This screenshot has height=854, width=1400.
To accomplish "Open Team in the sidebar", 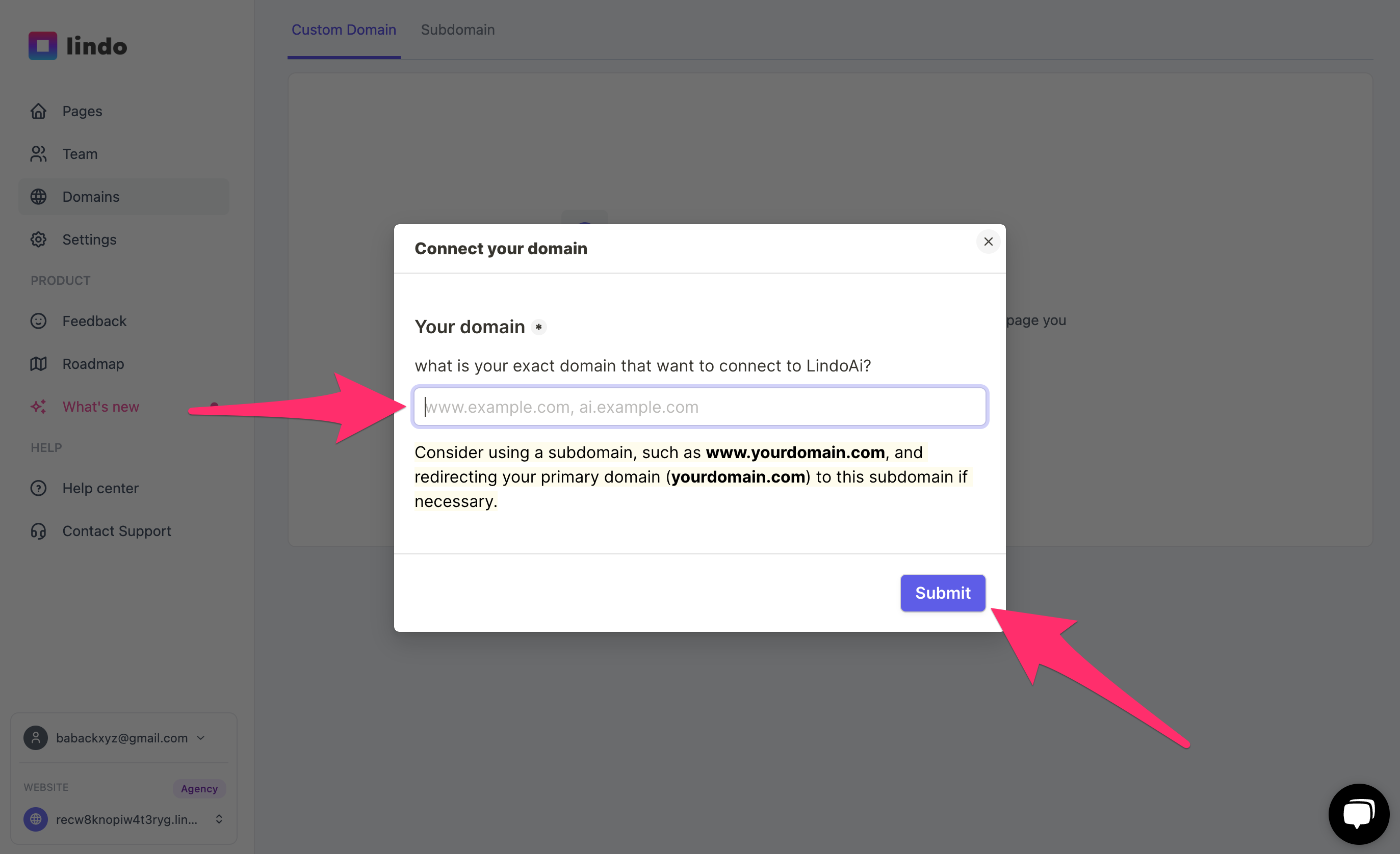I will (124, 154).
